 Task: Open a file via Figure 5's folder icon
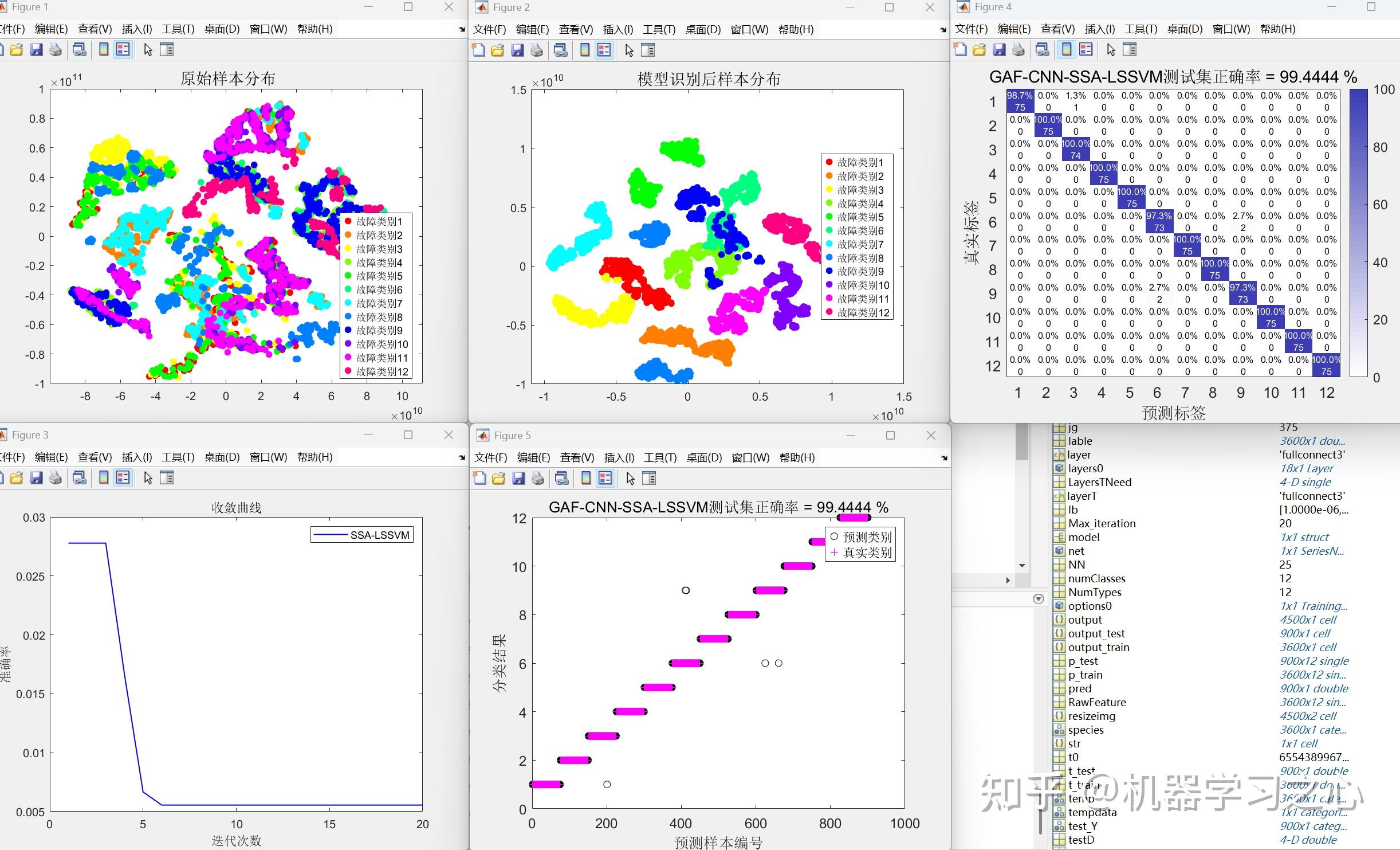click(497, 478)
